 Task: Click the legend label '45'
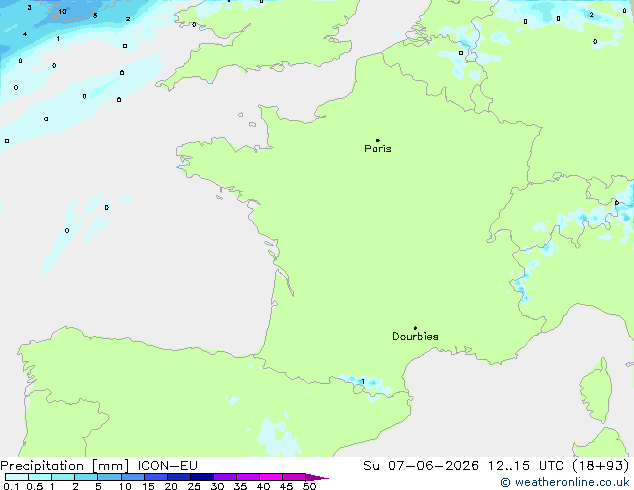(286, 486)
